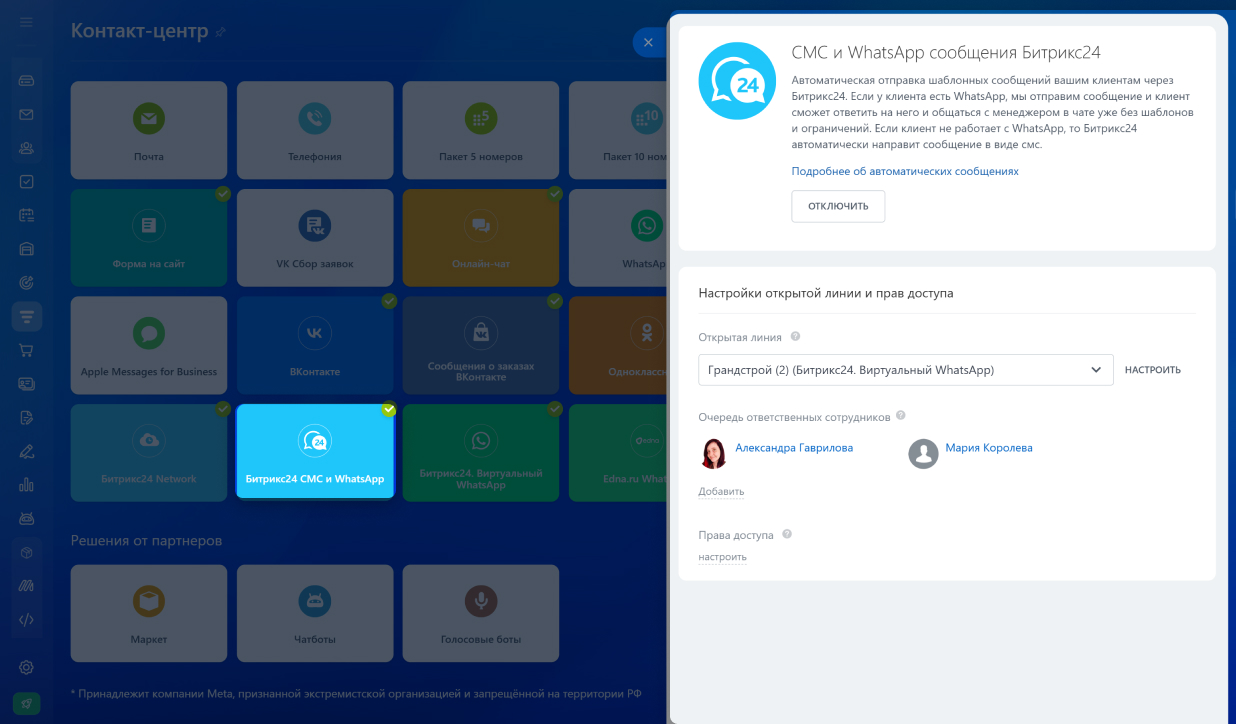The image size is (1236, 724).
Task: Open the target goal icon in the sidebar
Action: pos(26,283)
